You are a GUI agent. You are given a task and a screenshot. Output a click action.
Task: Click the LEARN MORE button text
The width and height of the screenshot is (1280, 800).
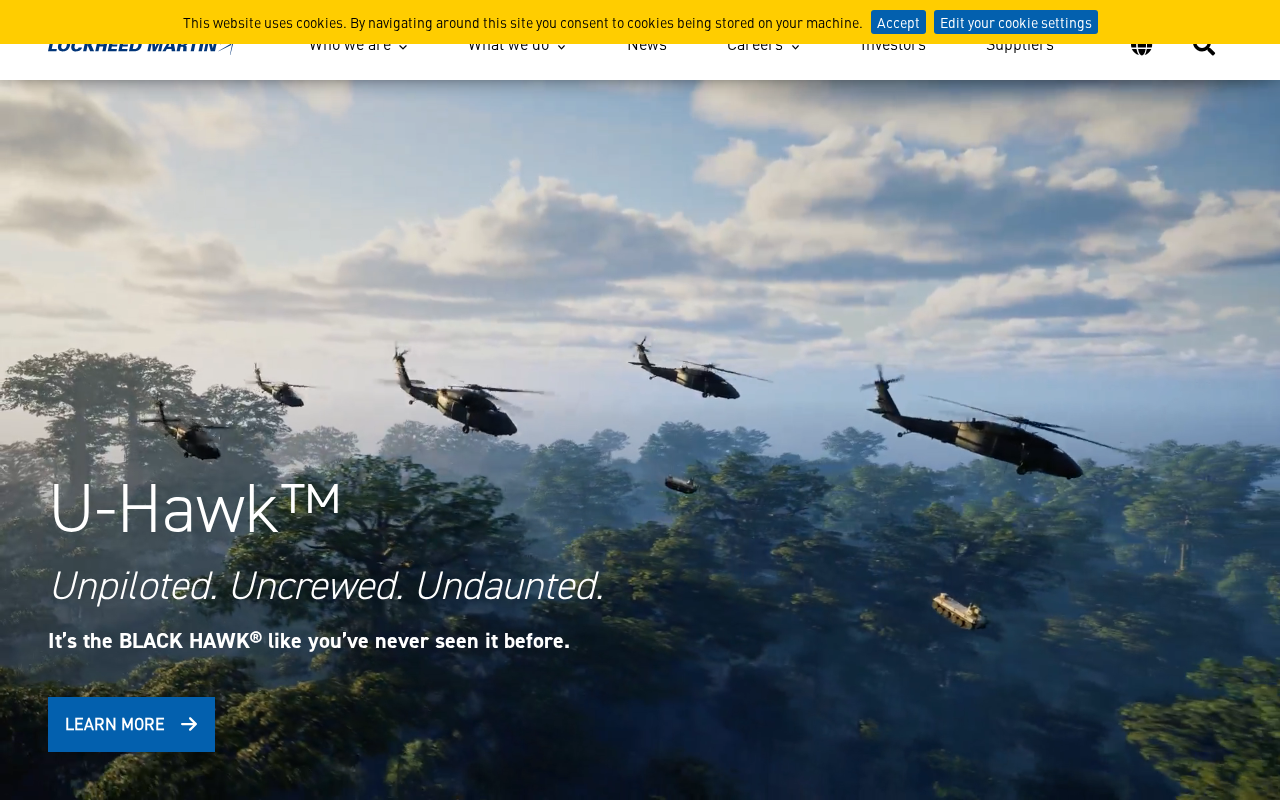(x=115, y=724)
